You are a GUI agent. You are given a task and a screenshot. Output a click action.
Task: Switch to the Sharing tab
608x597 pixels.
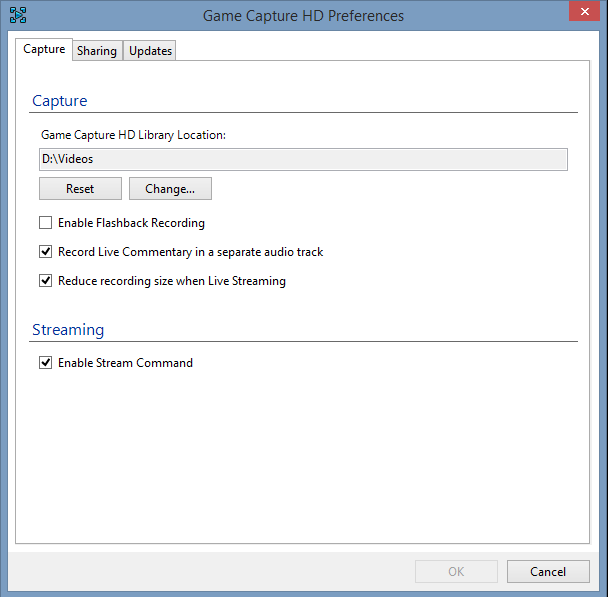point(97,51)
